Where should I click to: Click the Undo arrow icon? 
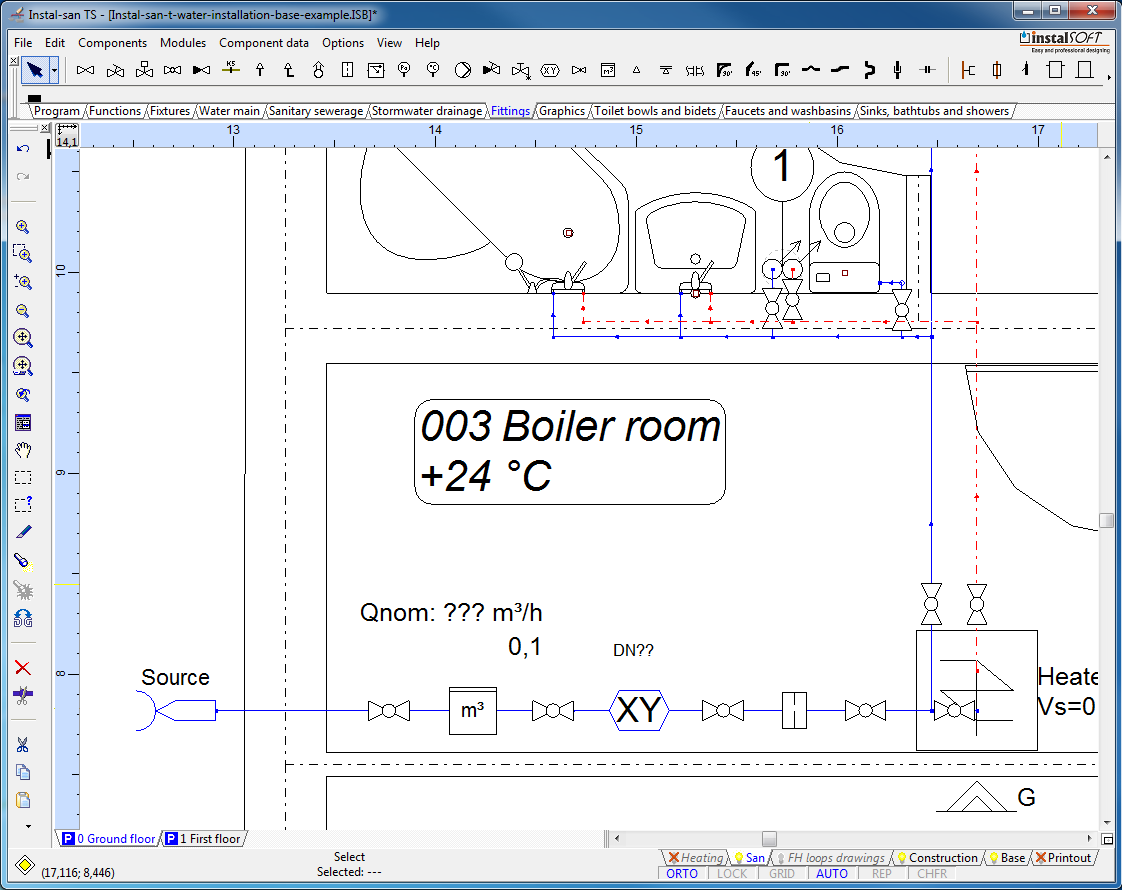click(23, 149)
